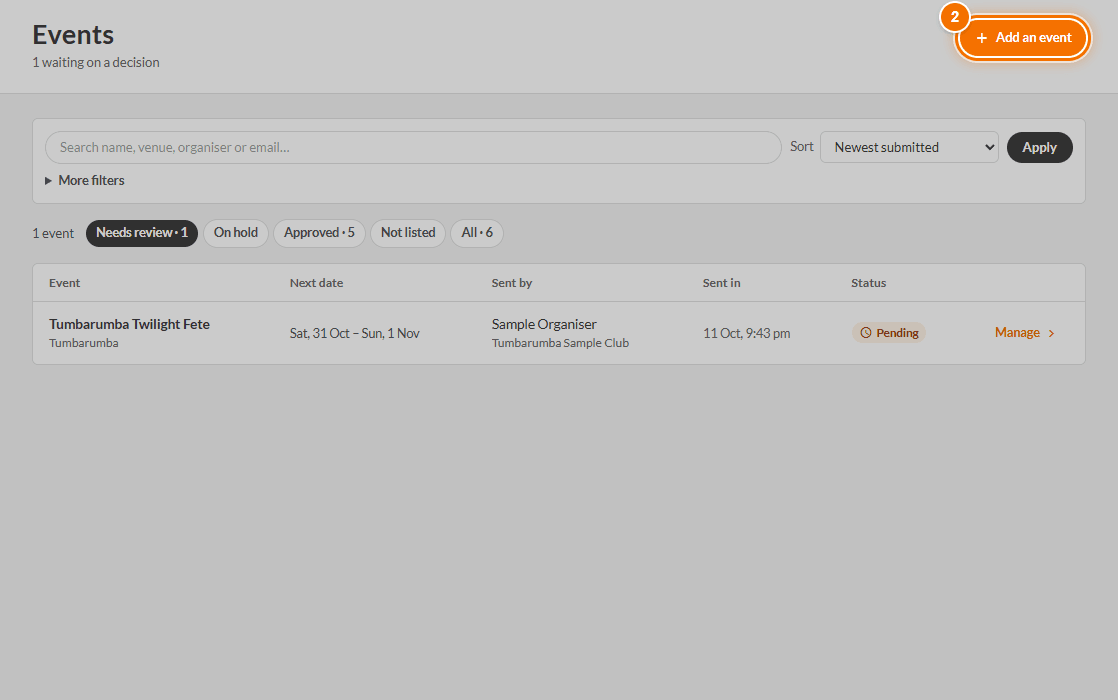The width and height of the screenshot is (1118, 700).
Task: Click the Next date column header
Action: 317,283
